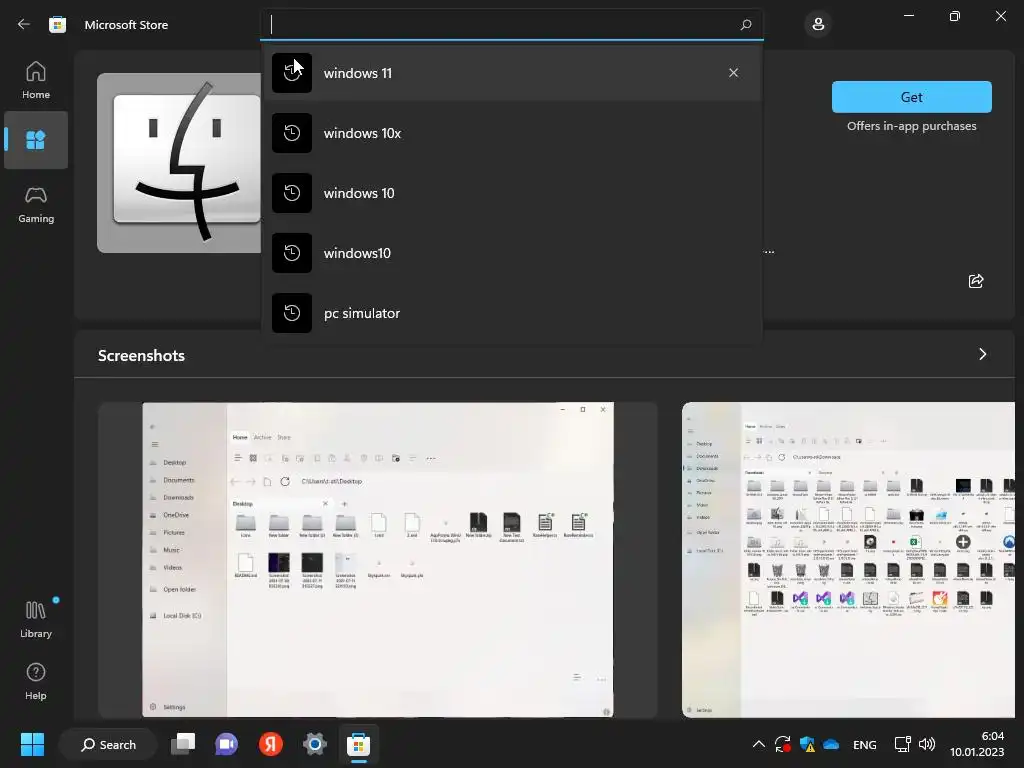Viewport: 1024px width, 768px height.
Task: Switch input language via ENG
Action: [865, 744]
